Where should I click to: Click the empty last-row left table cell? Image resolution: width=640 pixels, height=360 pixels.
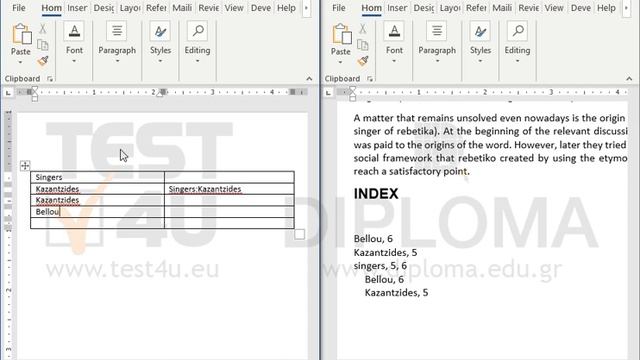coord(98,223)
